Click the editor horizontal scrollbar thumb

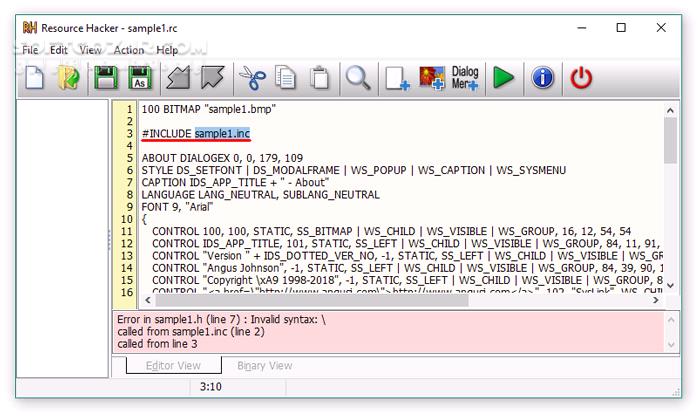(x=312, y=300)
